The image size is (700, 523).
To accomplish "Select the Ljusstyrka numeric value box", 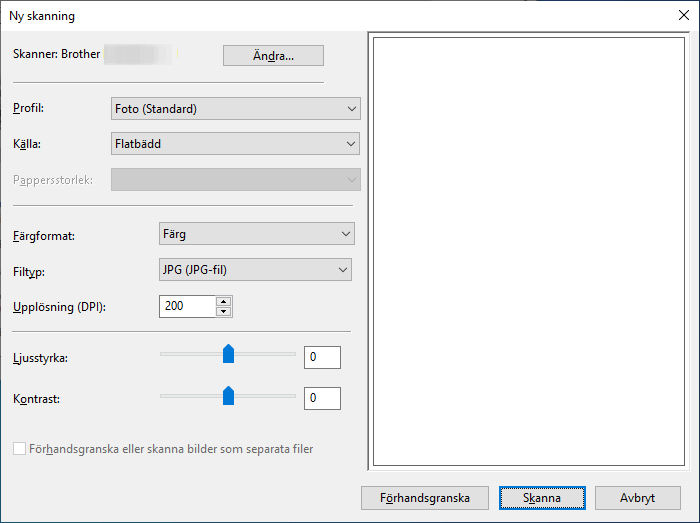I will pyautogui.click(x=322, y=357).
